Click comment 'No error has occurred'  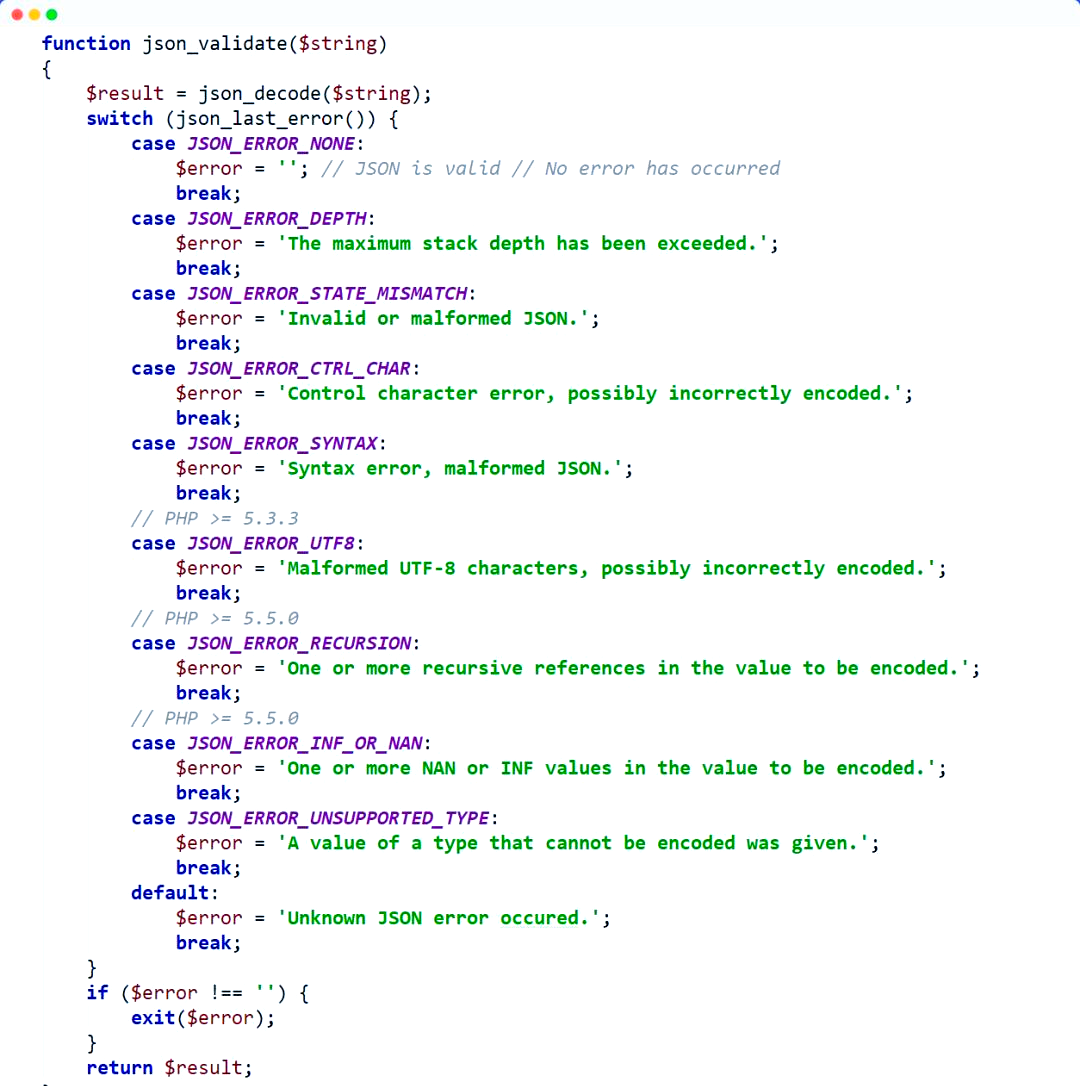pyautogui.click(x=662, y=168)
